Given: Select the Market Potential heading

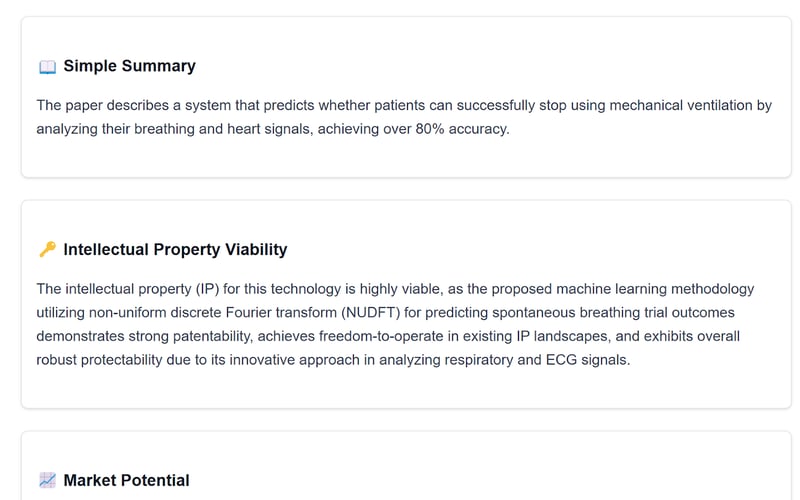Looking at the screenshot, I should point(126,480).
